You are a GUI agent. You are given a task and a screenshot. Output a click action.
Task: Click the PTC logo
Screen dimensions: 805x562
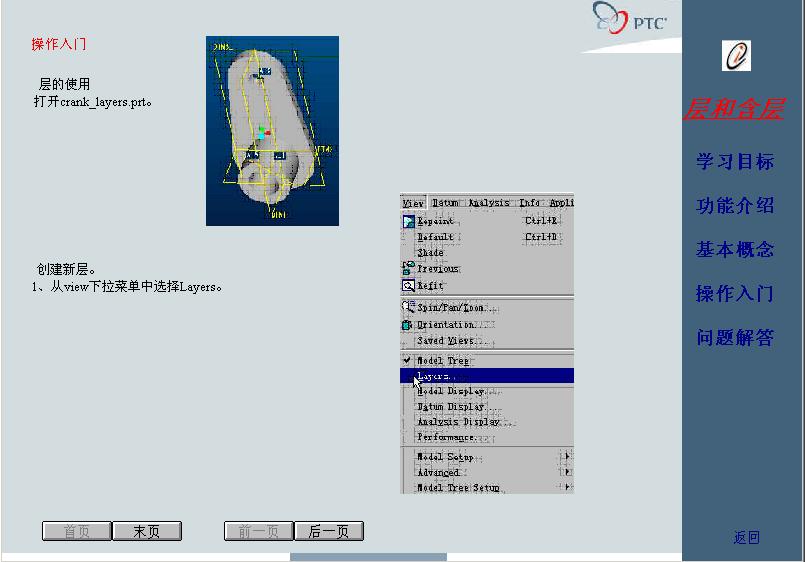[630, 19]
